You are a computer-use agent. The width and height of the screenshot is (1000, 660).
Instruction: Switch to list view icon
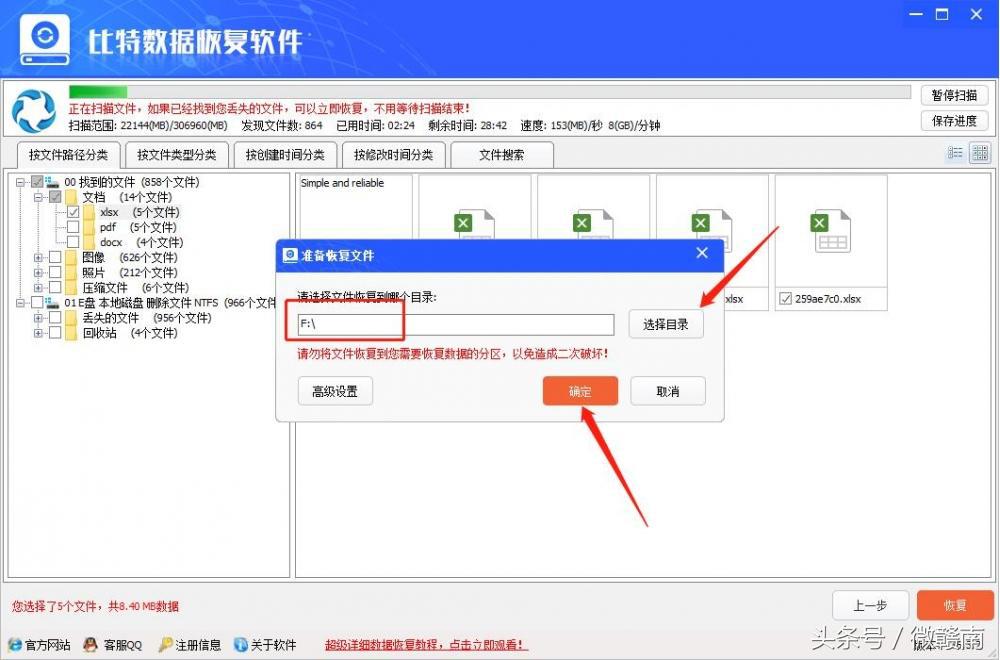(955, 152)
